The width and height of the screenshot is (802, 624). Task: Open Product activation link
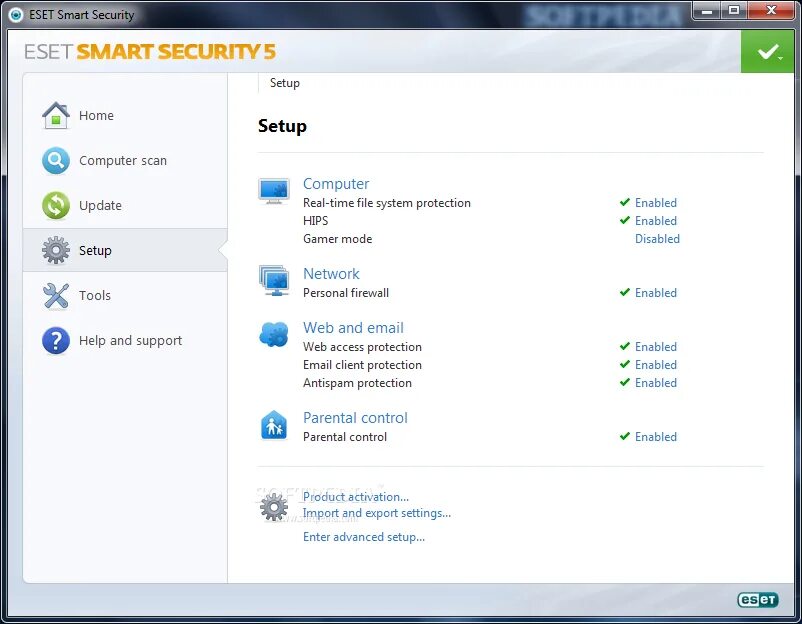[x=356, y=496]
